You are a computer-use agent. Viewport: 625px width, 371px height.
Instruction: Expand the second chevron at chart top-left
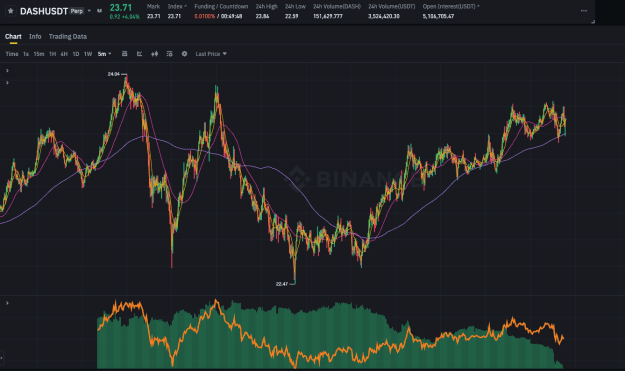(7, 82)
